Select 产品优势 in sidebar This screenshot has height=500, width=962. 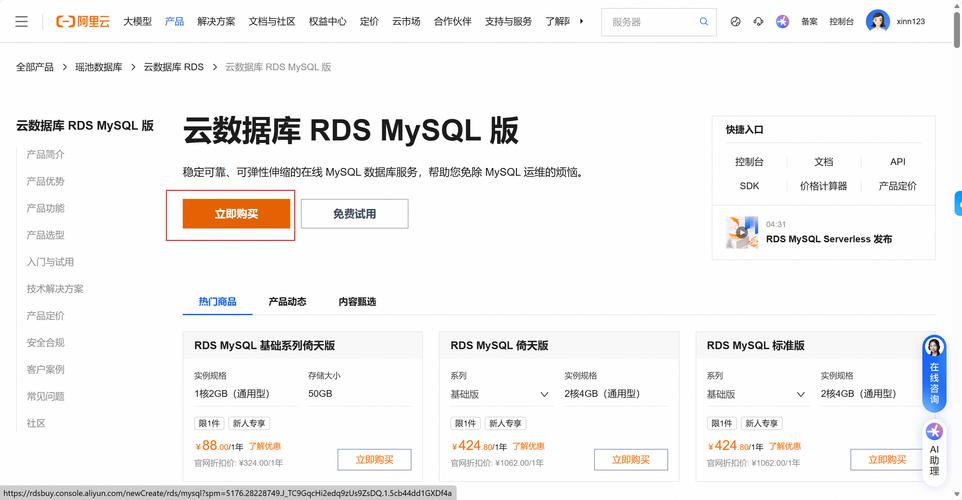click(x=45, y=182)
